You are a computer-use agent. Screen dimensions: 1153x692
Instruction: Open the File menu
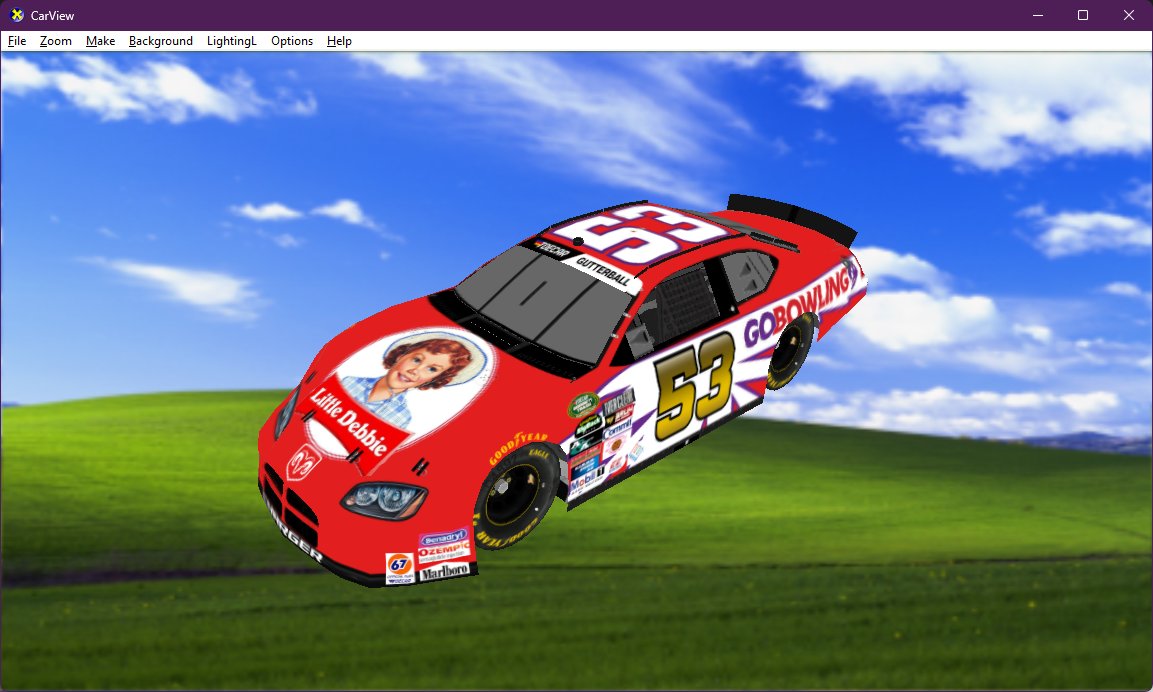pyautogui.click(x=17, y=41)
